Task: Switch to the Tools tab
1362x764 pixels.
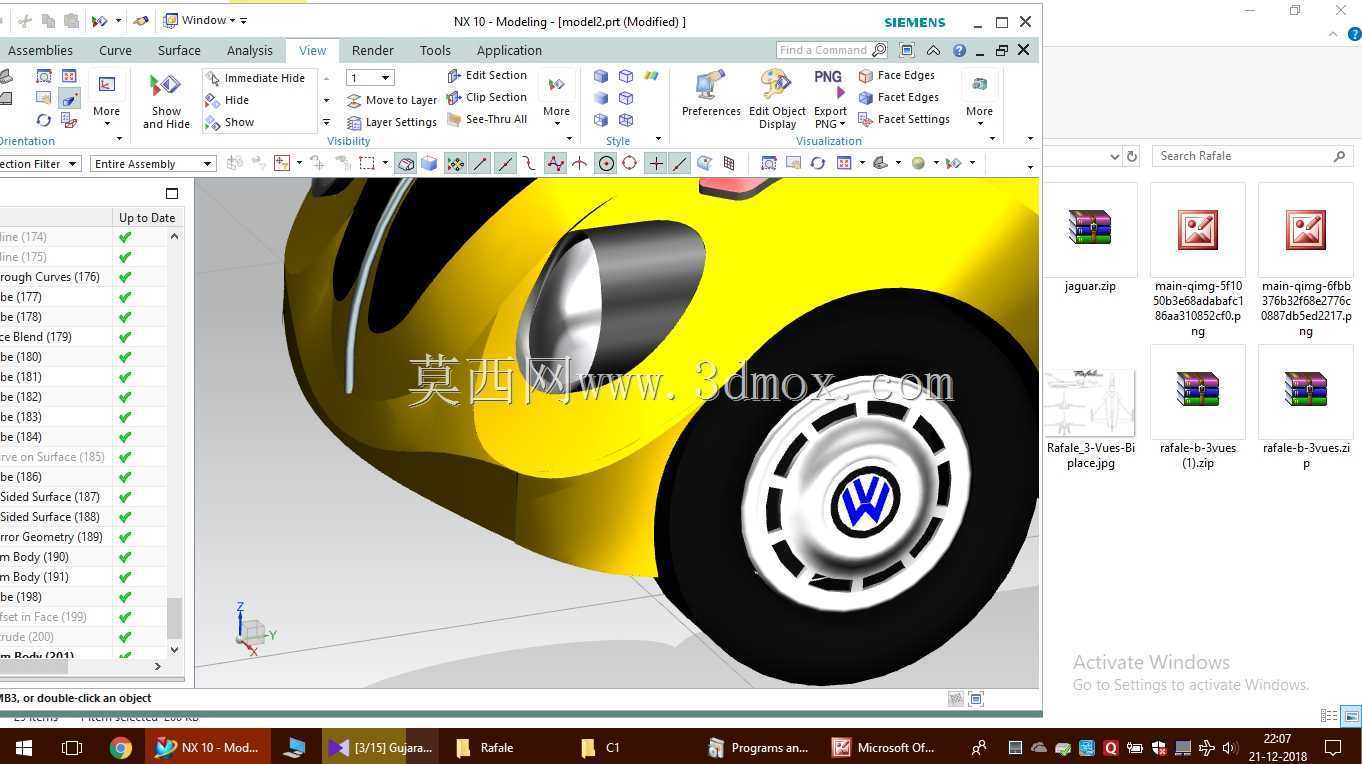Action: pos(435,50)
